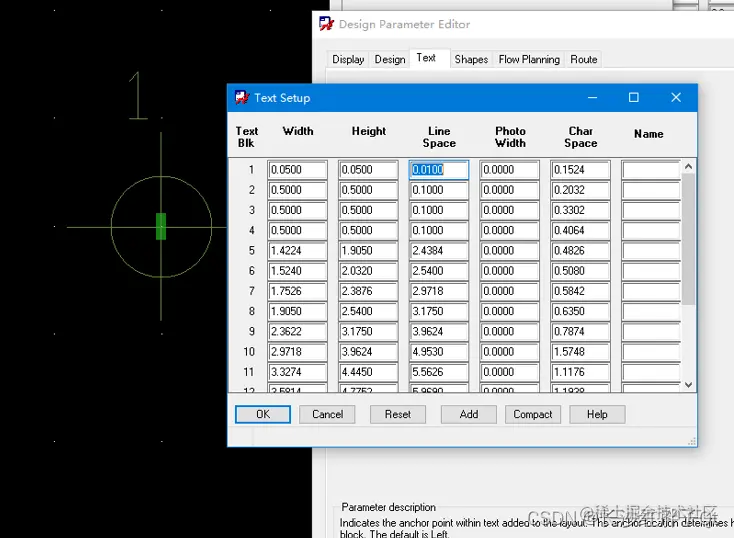
Task: Click the Name field of block 11
Action: point(651,372)
